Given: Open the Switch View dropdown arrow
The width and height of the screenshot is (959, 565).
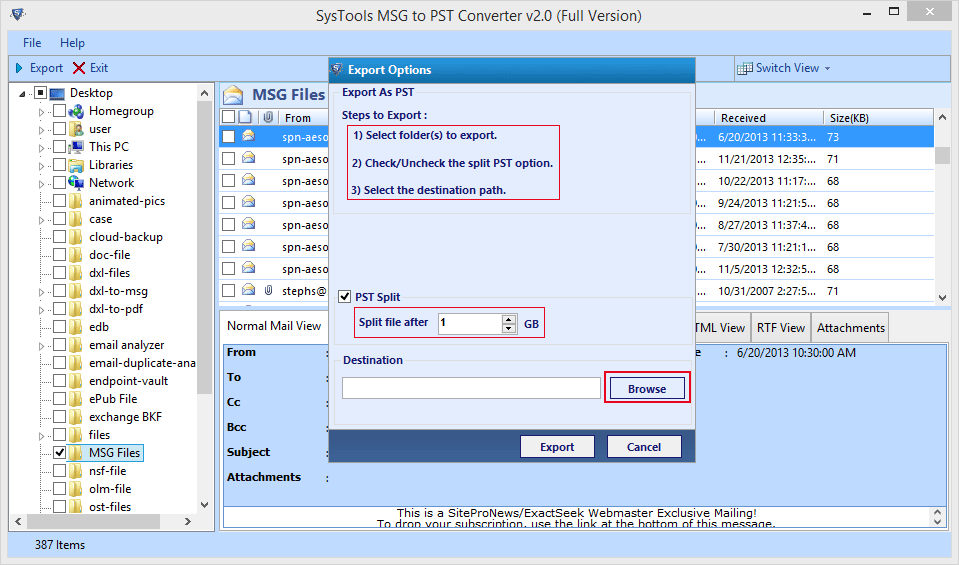Looking at the screenshot, I should (827, 68).
